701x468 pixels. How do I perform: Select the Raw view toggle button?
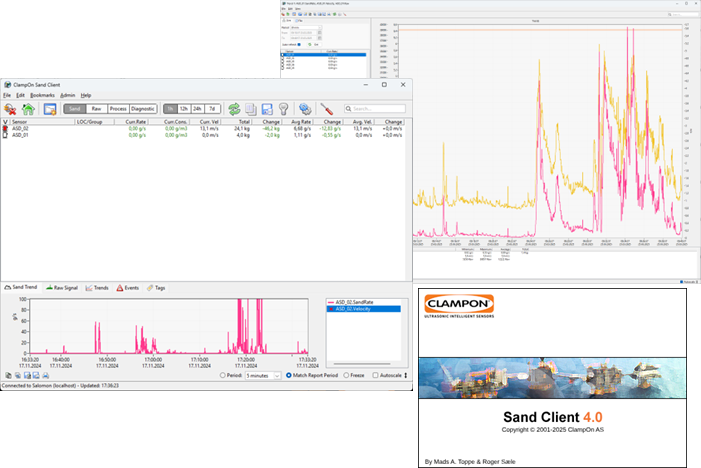[x=97, y=109]
